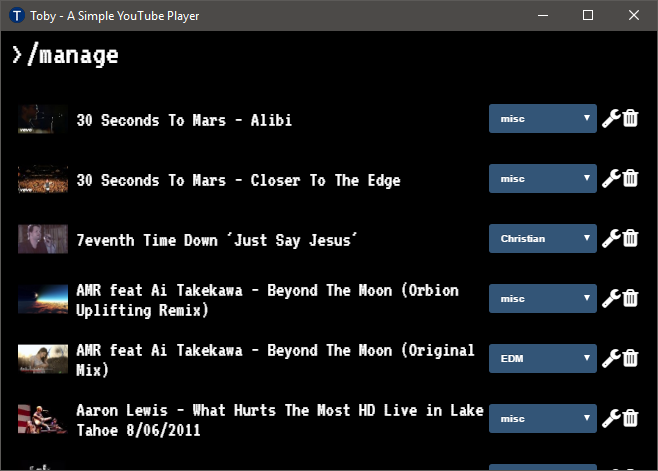
Task: Click title 30 Seconds To Mars - Closer To The Edge
Action: [x=238, y=181]
